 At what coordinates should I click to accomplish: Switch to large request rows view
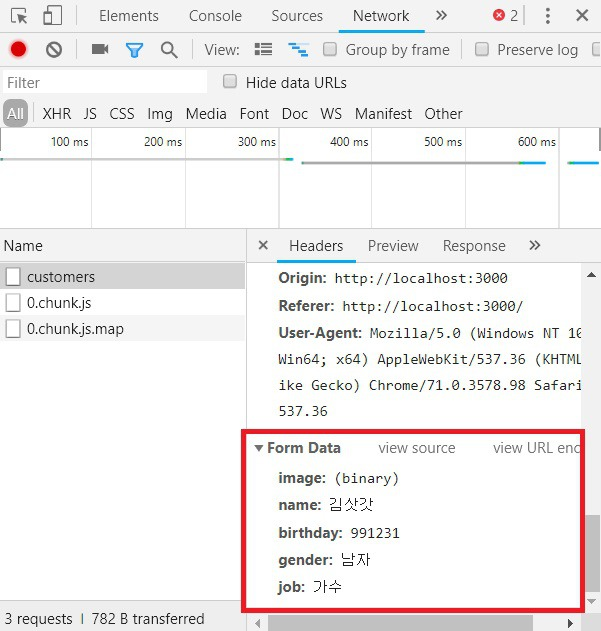coord(263,49)
